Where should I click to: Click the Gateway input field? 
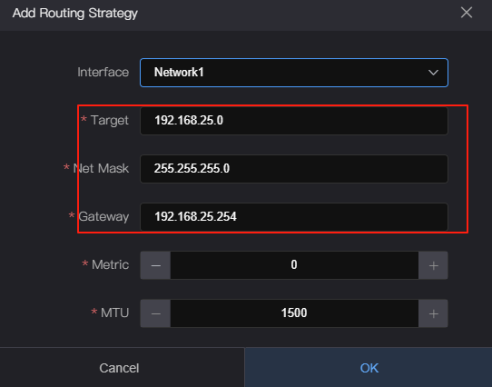(294, 217)
